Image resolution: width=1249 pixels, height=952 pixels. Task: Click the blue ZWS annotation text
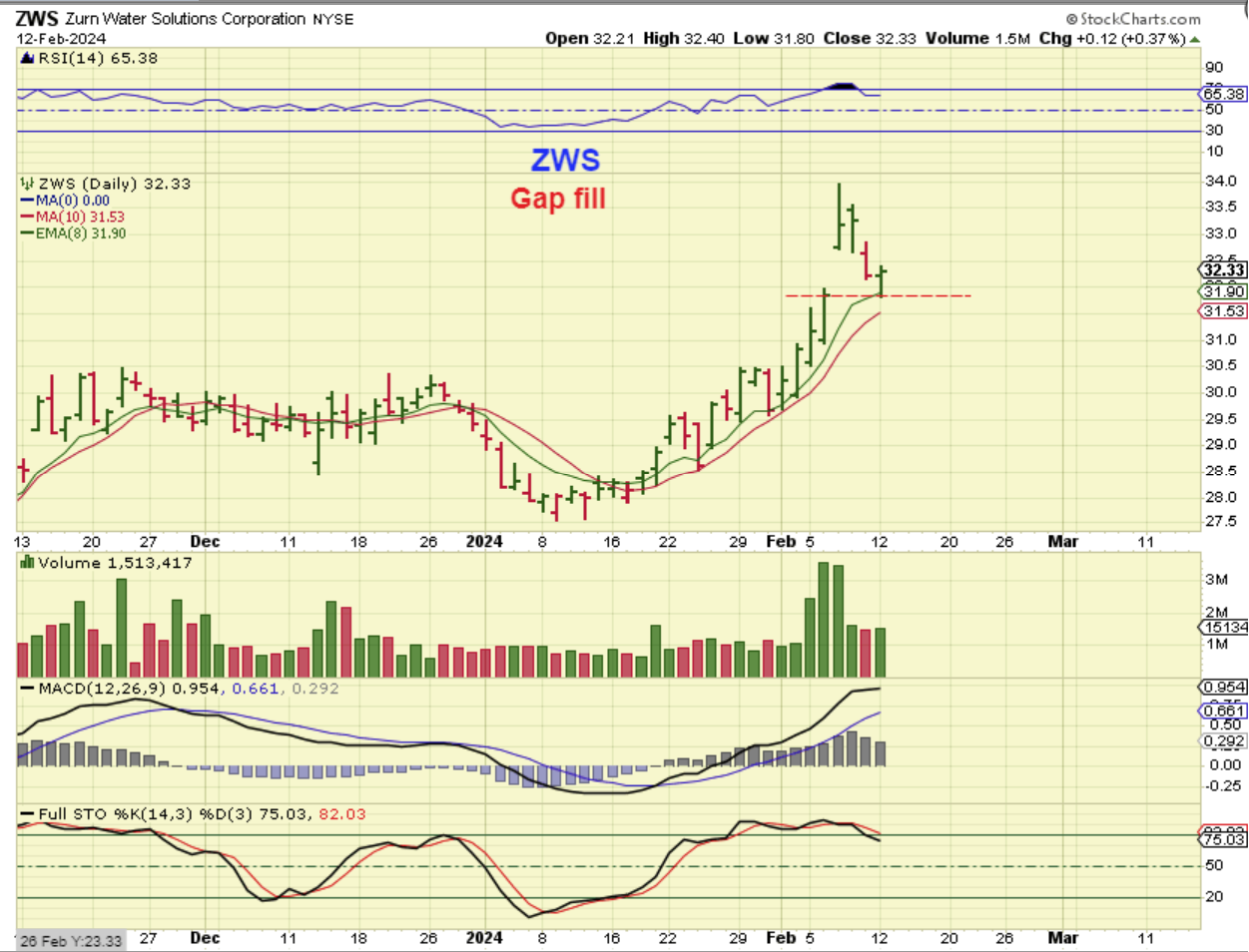565,161
